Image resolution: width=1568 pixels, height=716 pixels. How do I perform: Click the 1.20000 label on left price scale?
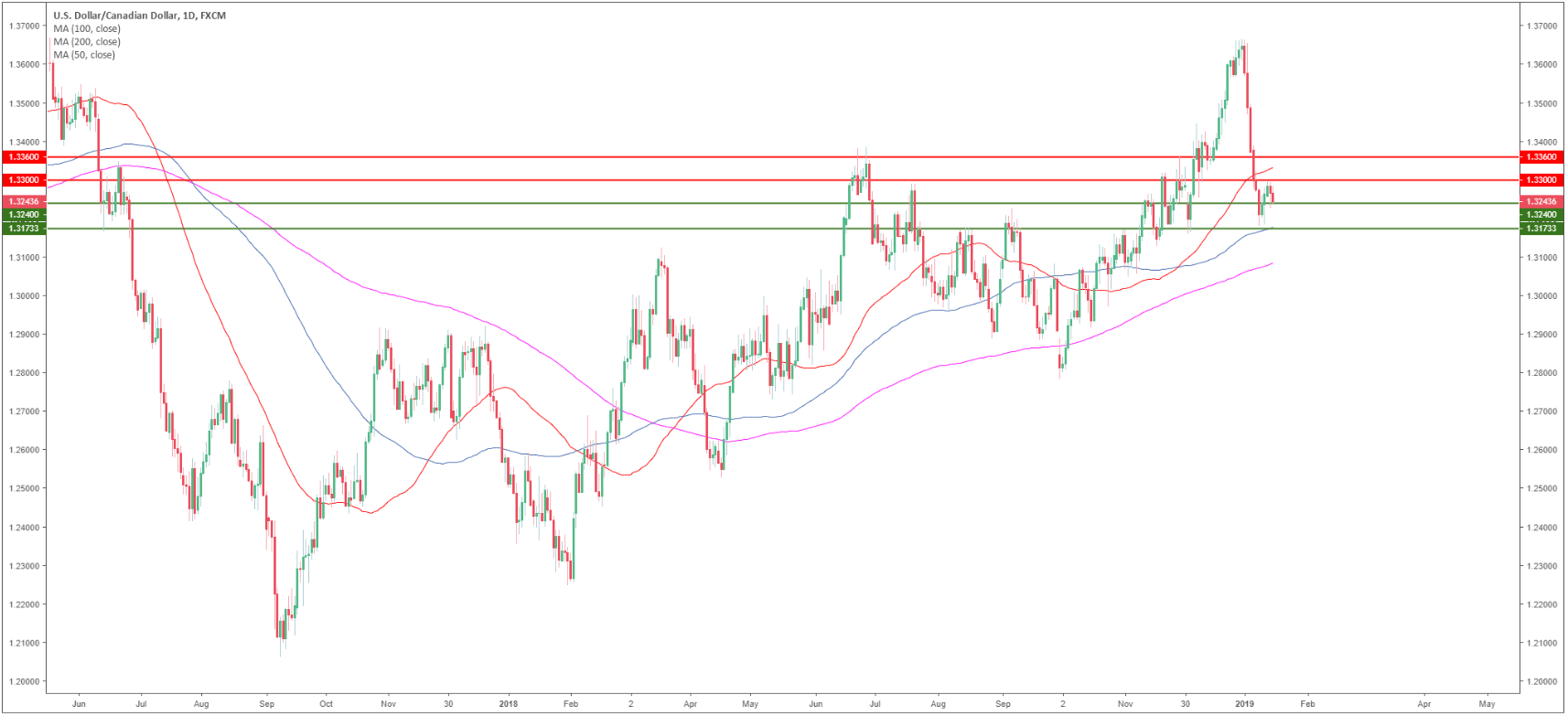pyautogui.click(x=24, y=682)
